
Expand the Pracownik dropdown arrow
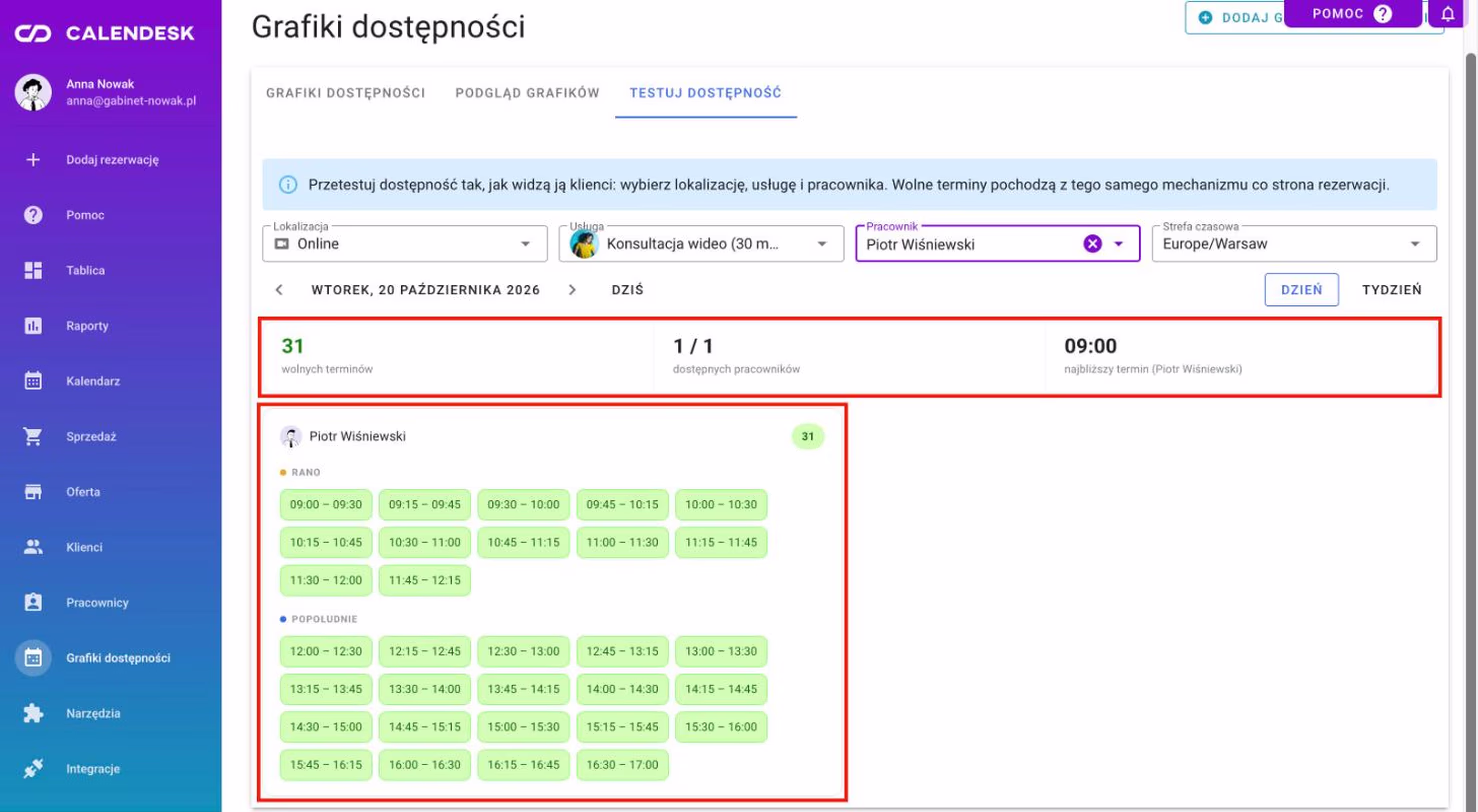[1119, 244]
